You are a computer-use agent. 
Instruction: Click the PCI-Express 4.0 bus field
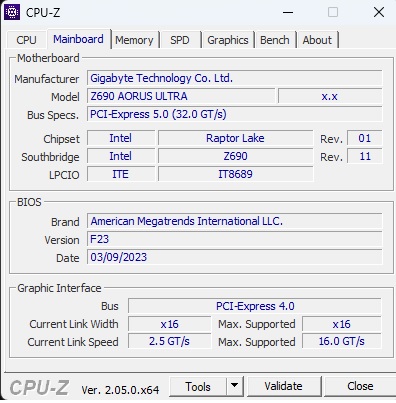(255, 306)
